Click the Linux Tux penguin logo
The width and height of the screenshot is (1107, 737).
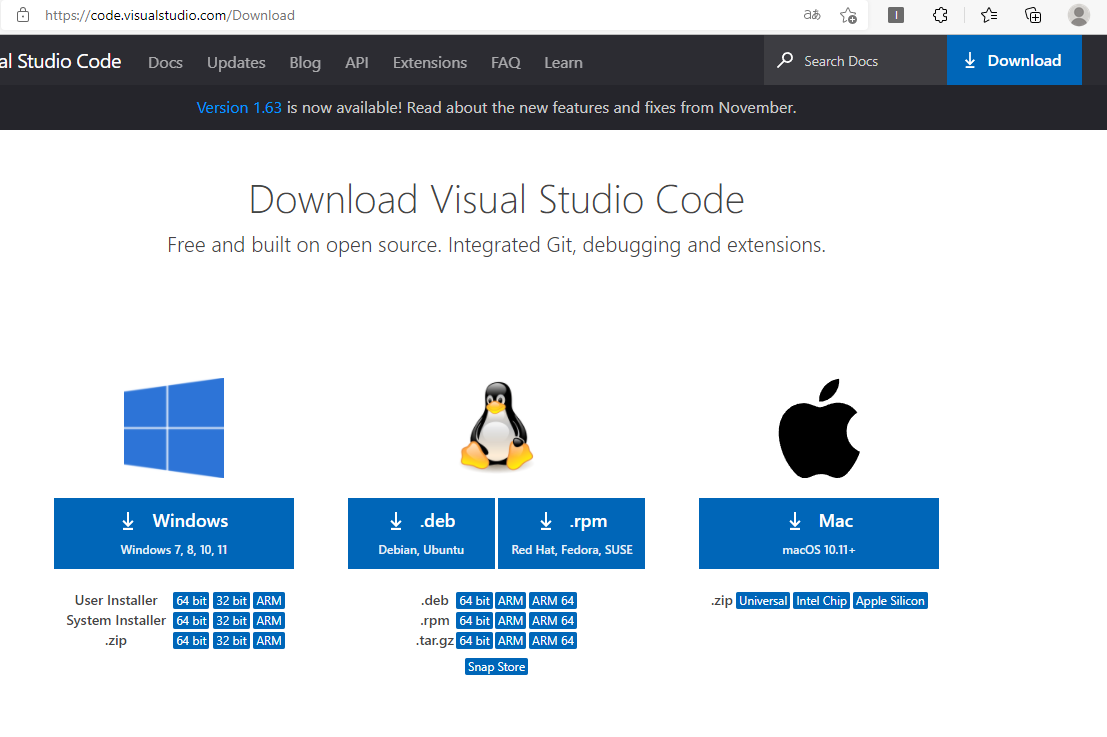pos(496,426)
